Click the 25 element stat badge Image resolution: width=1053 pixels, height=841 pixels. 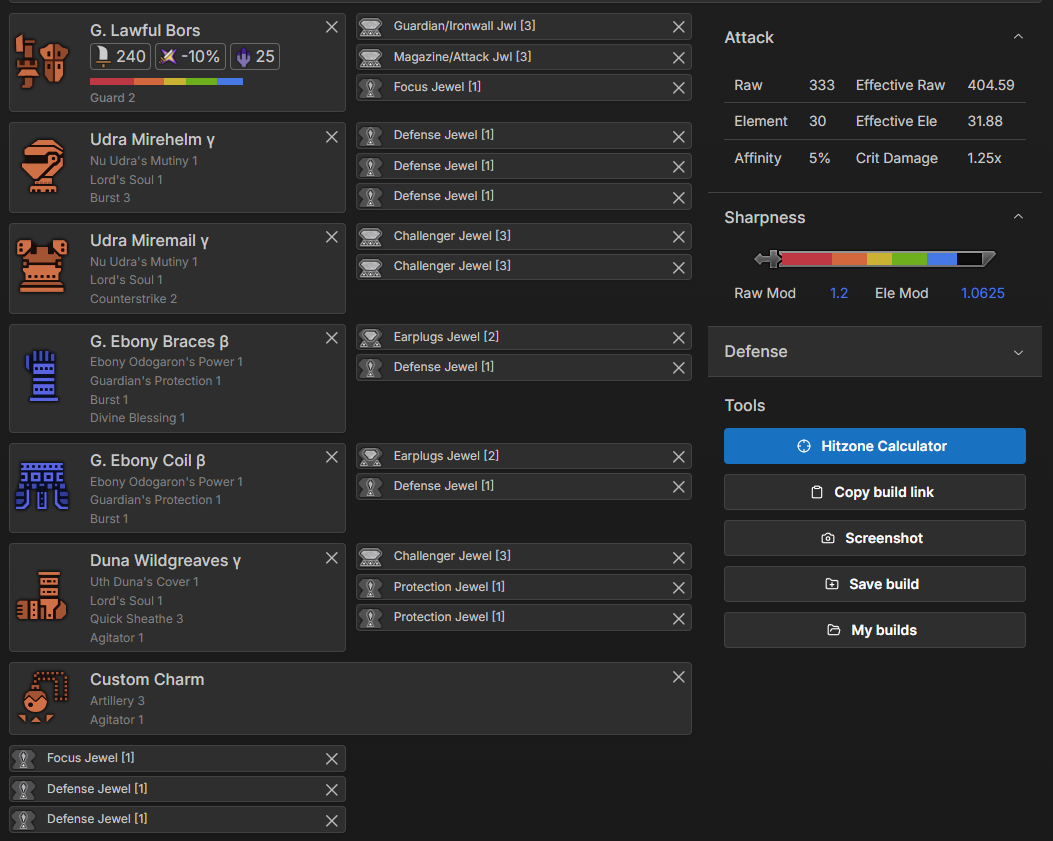click(x=255, y=56)
